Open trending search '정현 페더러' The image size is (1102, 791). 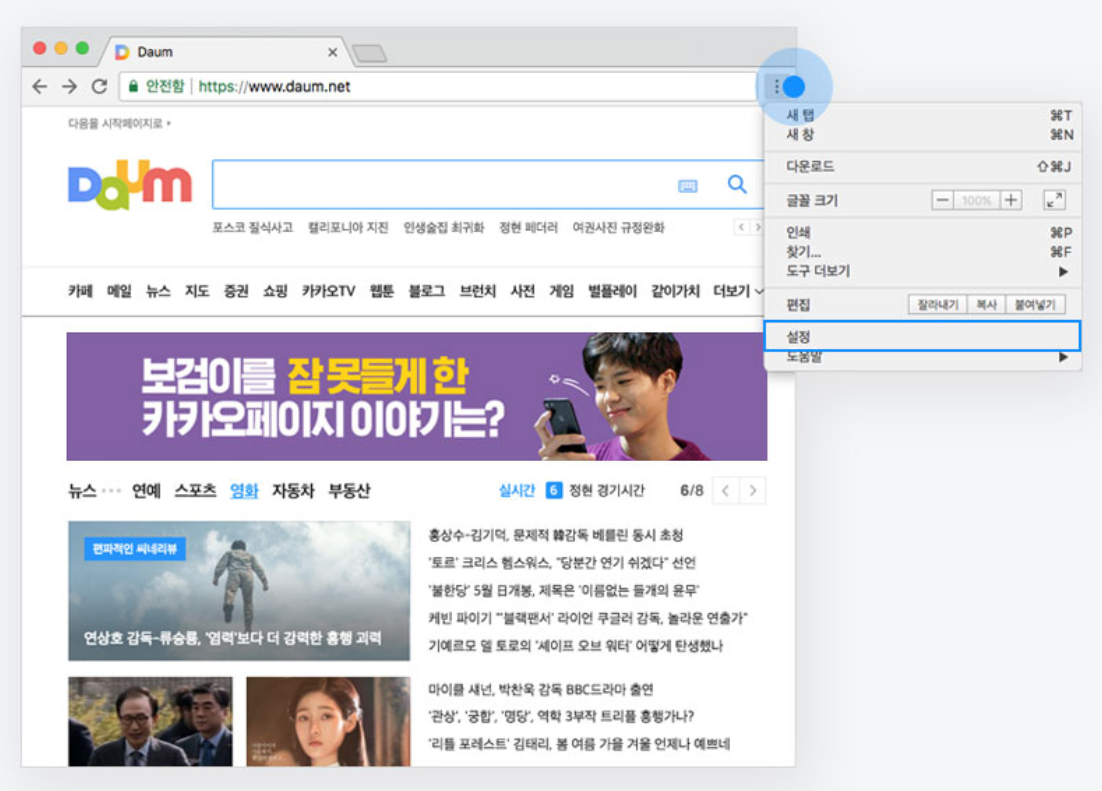[x=528, y=227]
